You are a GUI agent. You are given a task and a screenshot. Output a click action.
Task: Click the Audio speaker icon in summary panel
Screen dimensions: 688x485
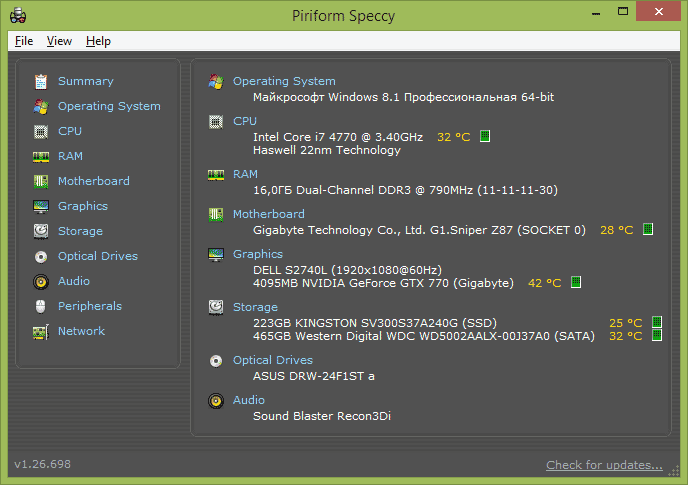pyautogui.click(x=216, y=401)
